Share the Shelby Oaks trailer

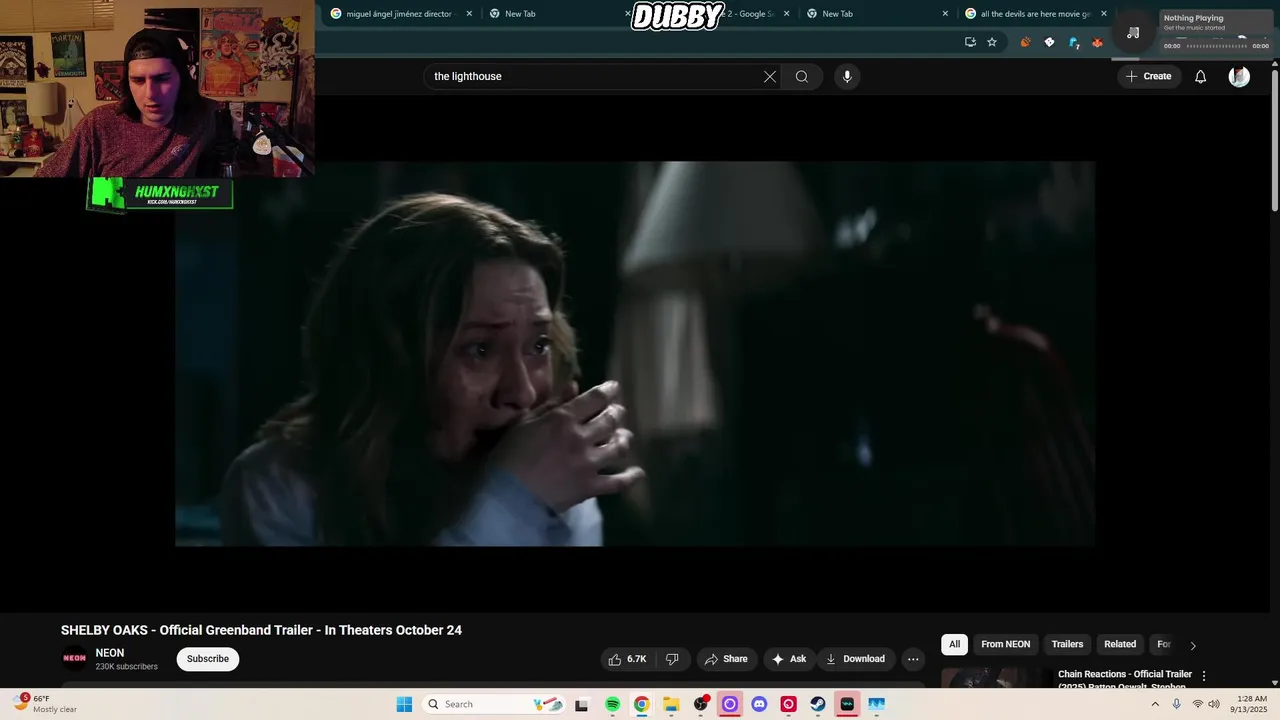pyautogui.click(x=726, y=659)
